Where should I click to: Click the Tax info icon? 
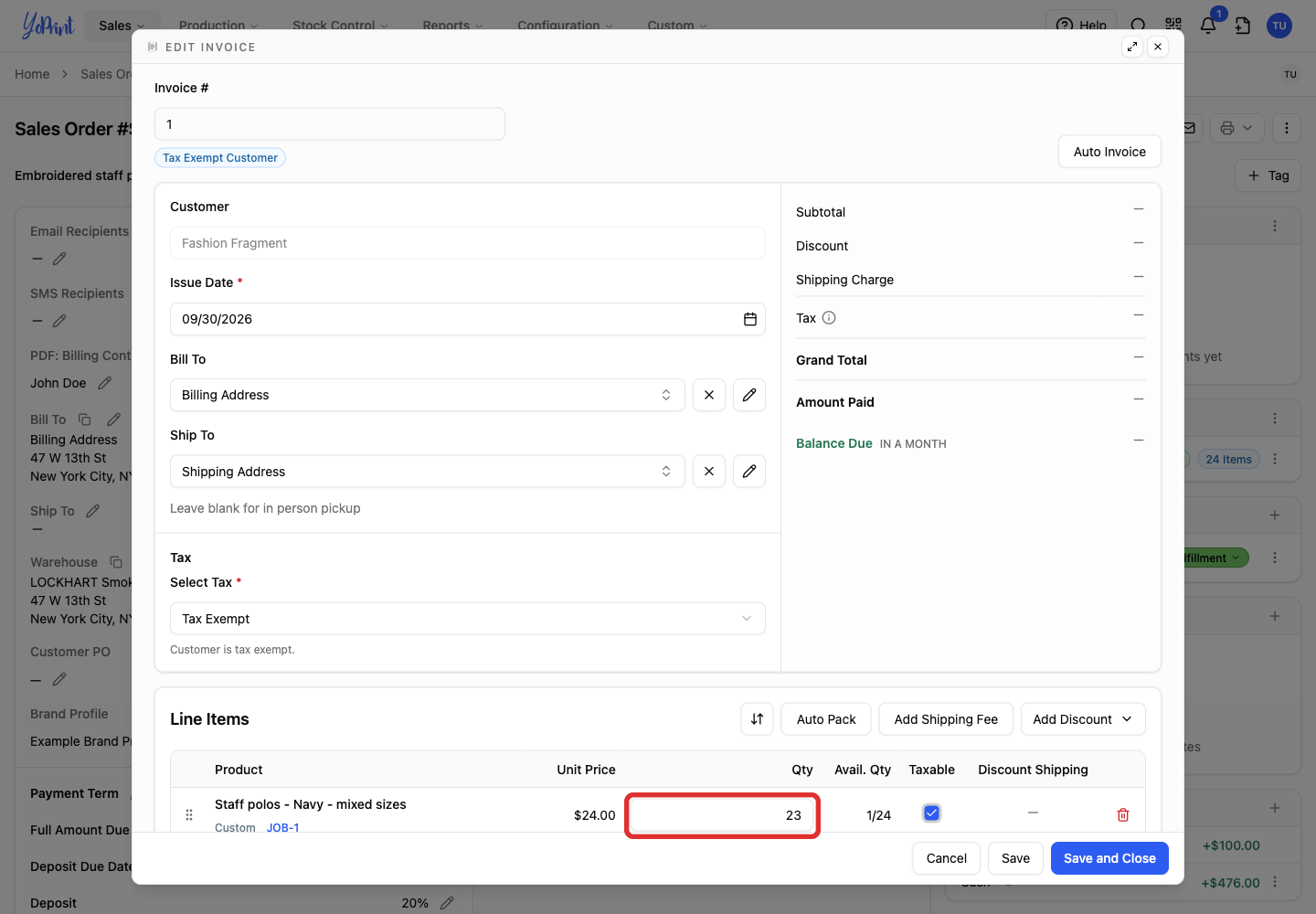coord(829,318)
